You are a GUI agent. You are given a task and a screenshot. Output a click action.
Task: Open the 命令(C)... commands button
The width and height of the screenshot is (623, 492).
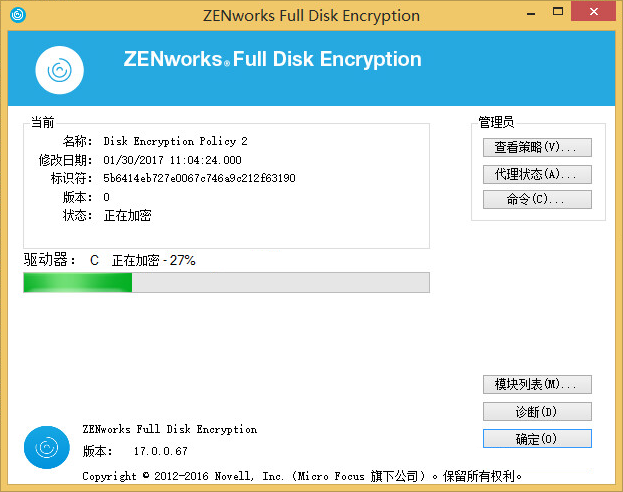pyautogui.click(x=536, y=200)
